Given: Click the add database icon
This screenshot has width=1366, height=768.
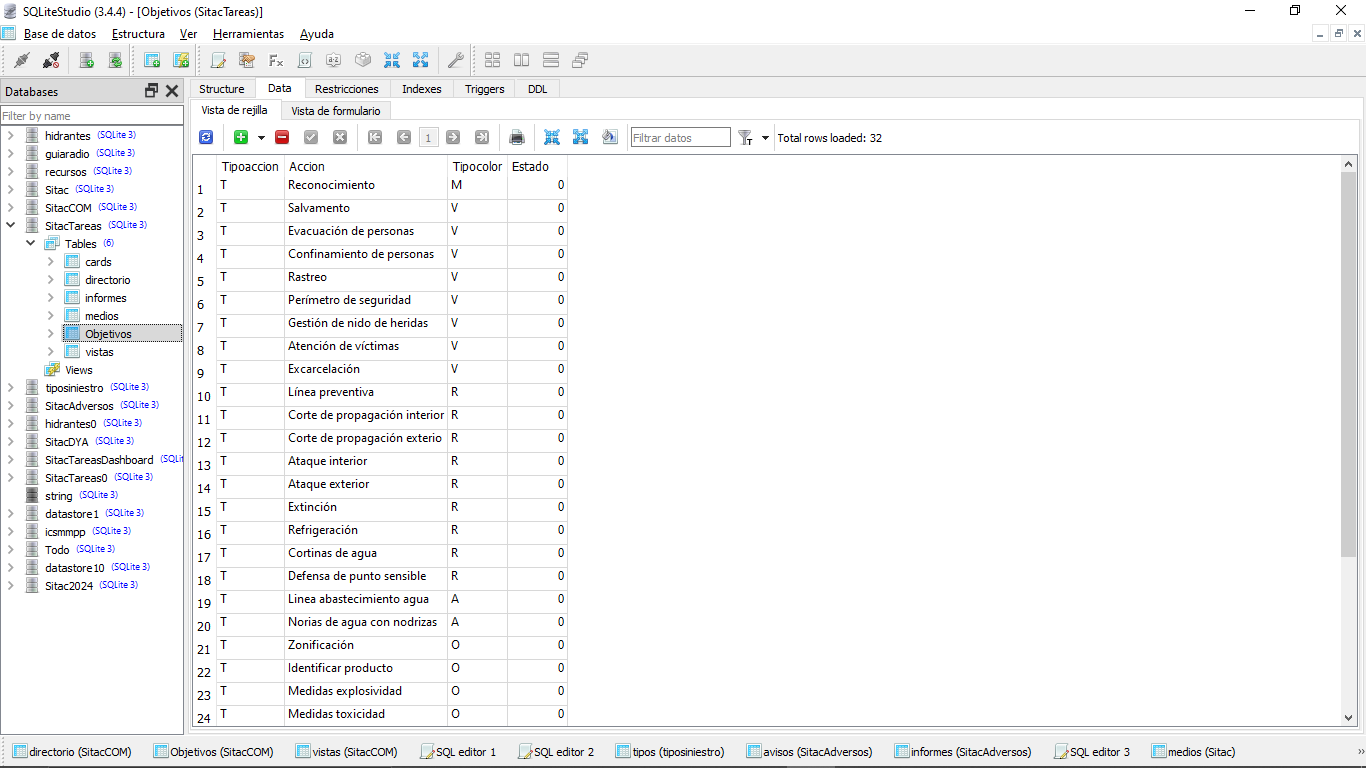Looking at the screenshot, I should coord(87,61).
